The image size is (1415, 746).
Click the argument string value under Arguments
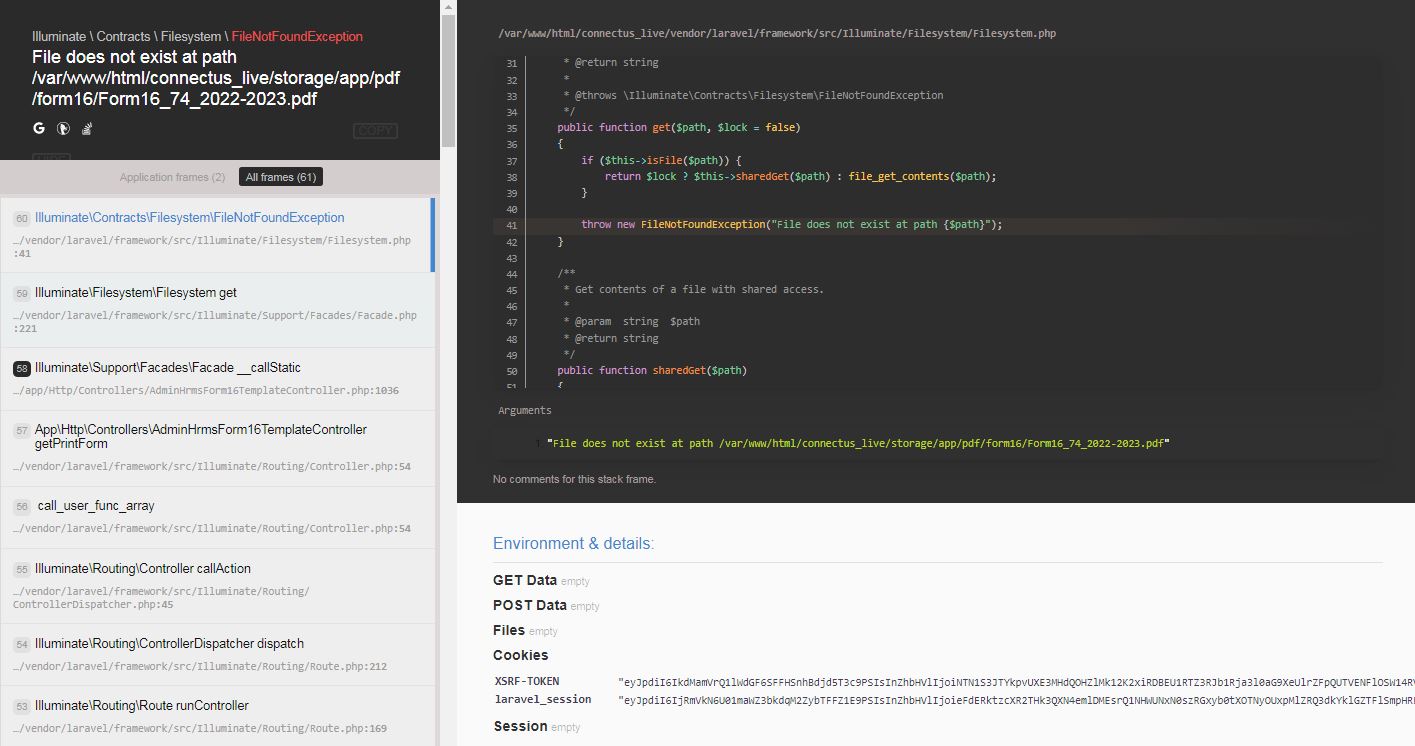point(858,443)
